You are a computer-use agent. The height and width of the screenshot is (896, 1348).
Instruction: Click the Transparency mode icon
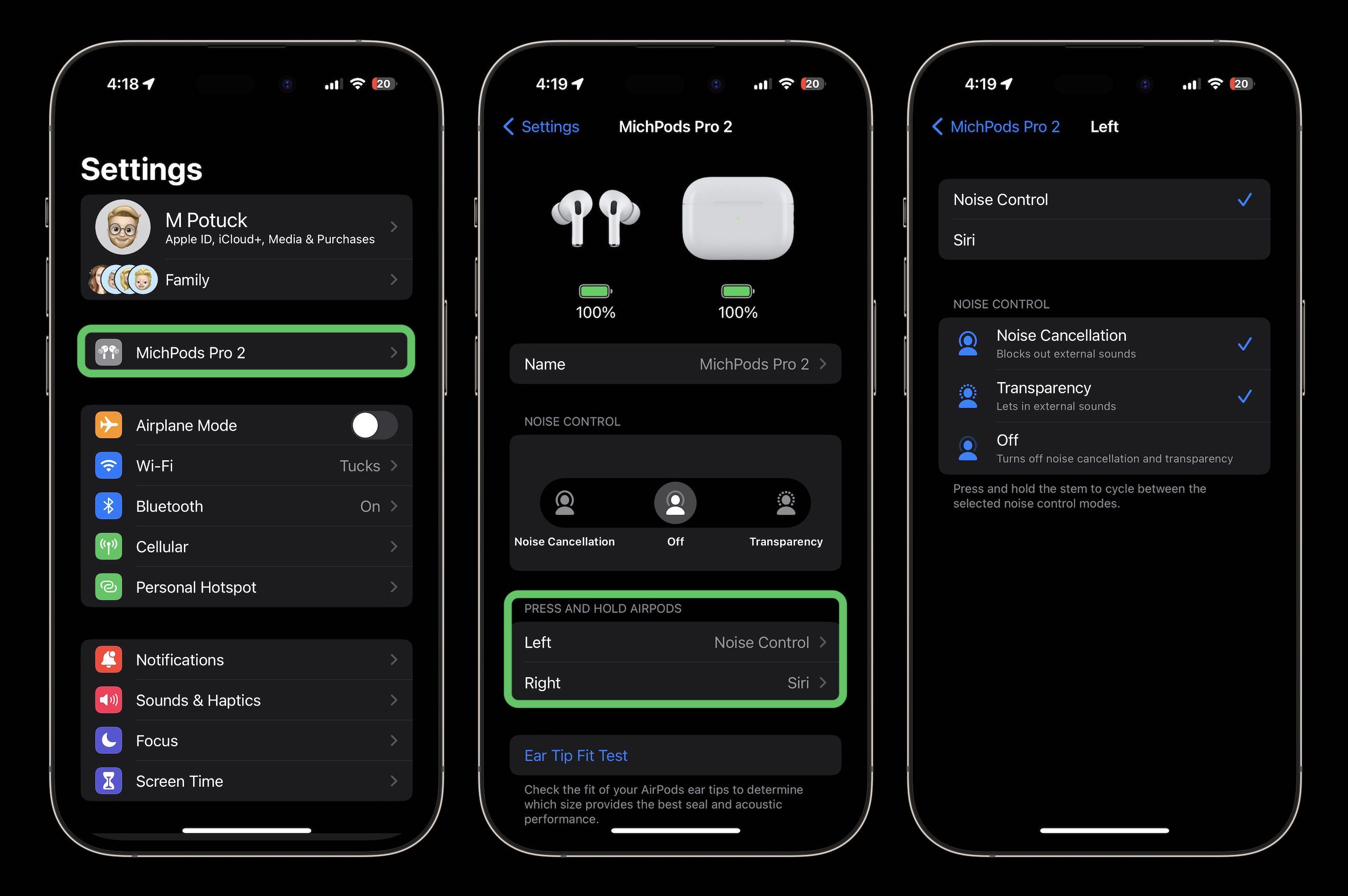[x=786, y=503]
